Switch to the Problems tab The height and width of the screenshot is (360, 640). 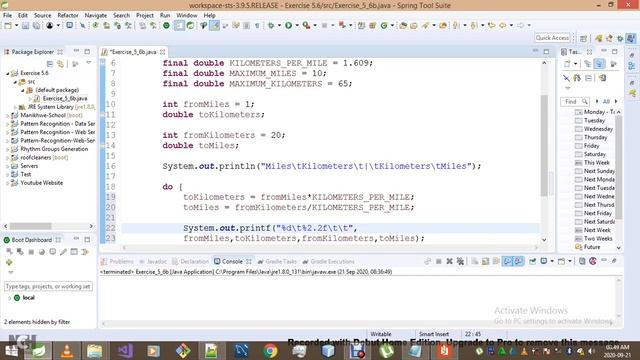coord(118,261)
